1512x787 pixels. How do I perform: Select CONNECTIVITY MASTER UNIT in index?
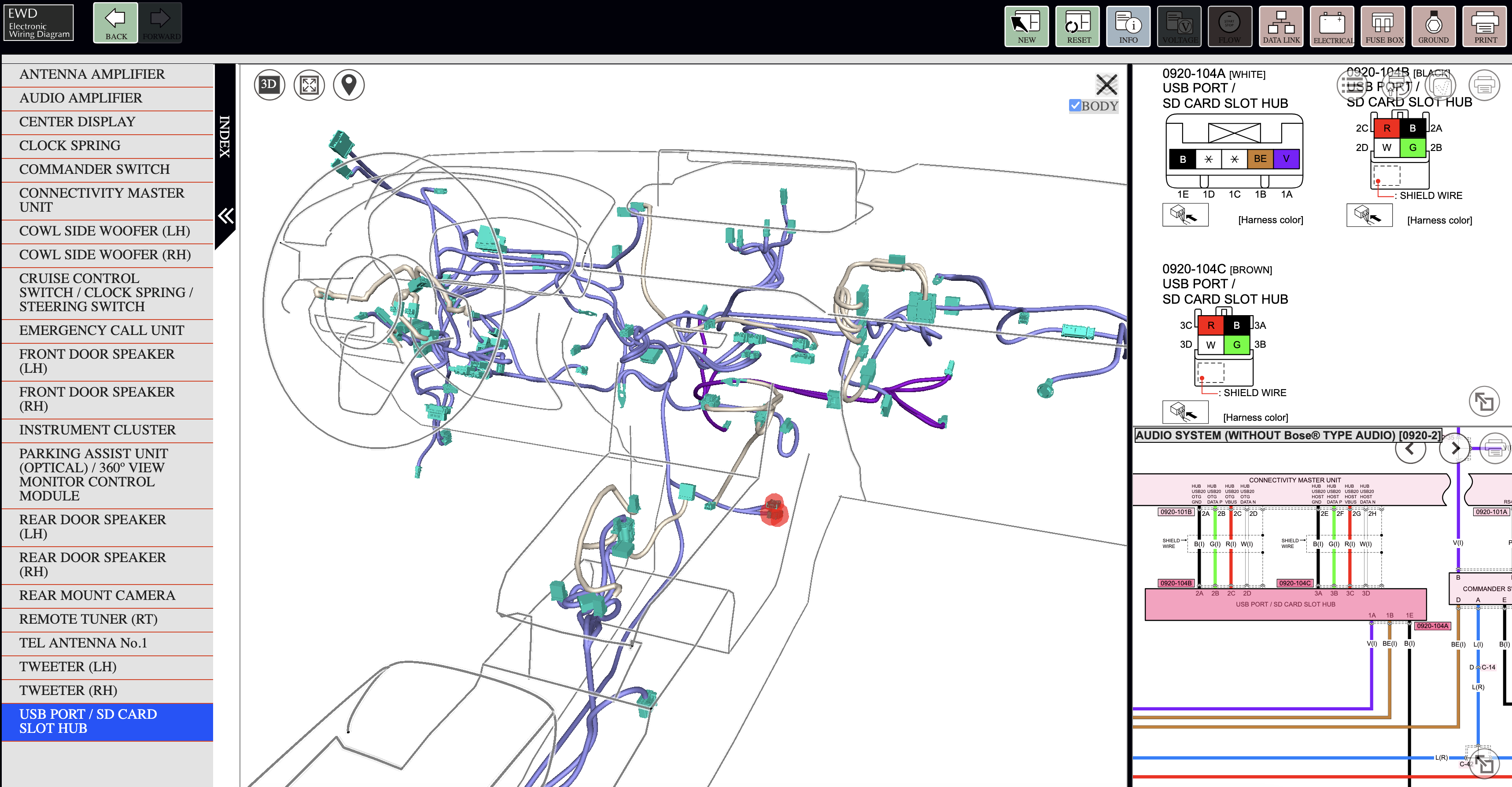coord(107,201)
